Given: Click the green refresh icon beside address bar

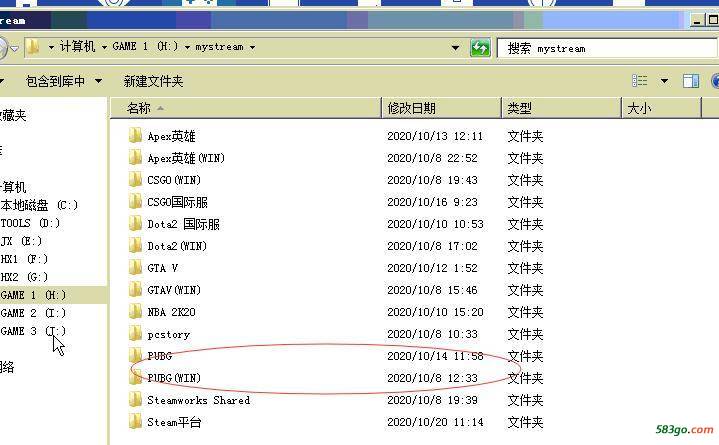Looking at the screenshot, I should click(x=480, y=48).
